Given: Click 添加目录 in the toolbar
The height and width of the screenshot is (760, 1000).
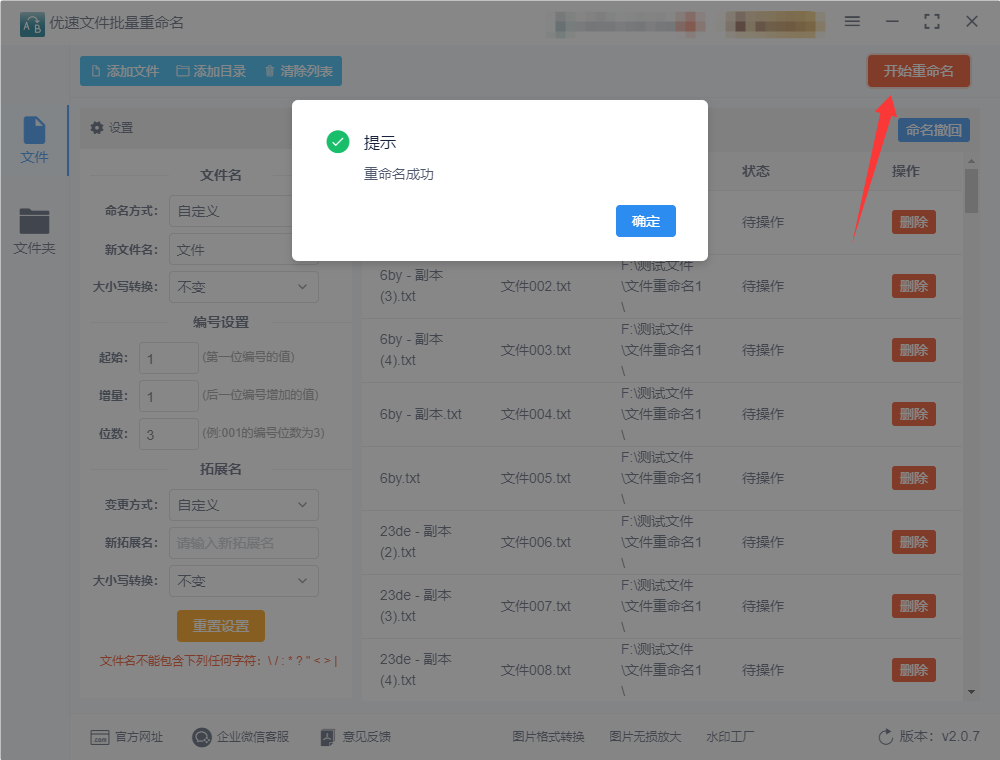Looking at the screenshot, I should click(211, 71).
